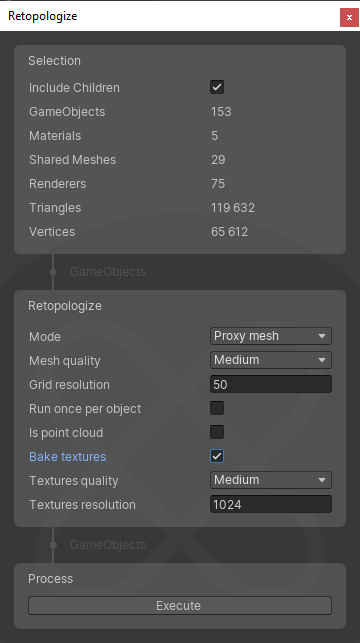Image resolution: width=360 pixels, height=643 pixels.
Task: Uncheck the Bake textures checkbox
Action: 217,456
